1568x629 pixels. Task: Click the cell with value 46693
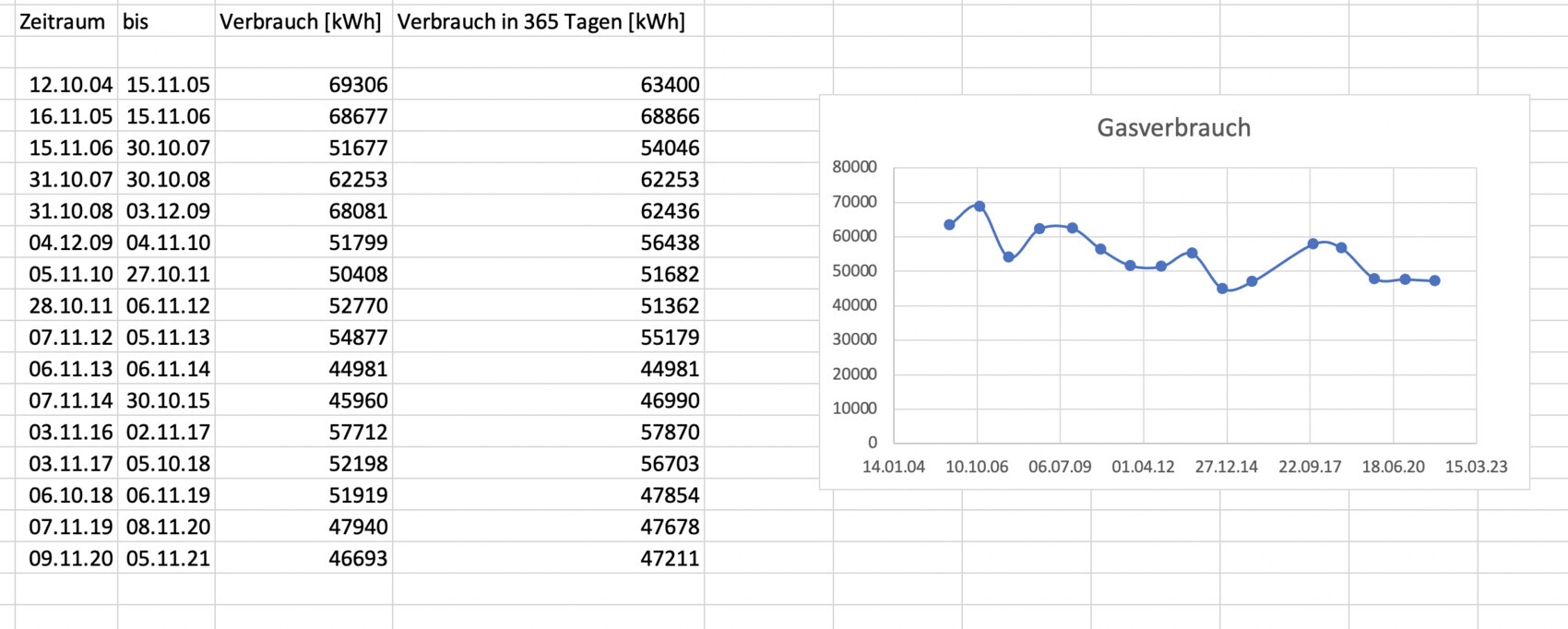[358, 559]
